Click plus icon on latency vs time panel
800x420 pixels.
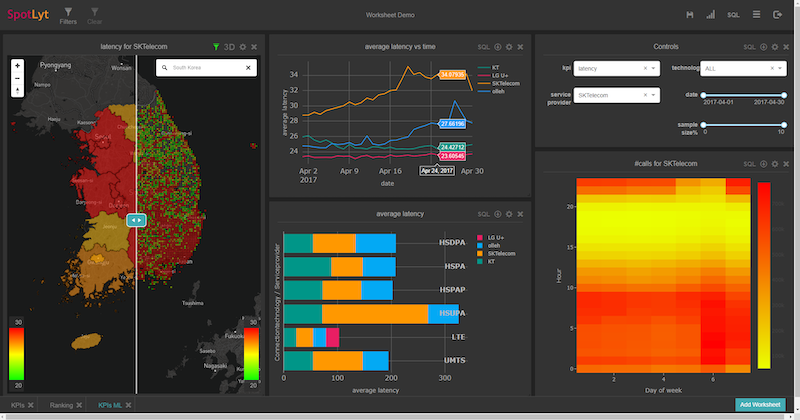[x=497, y=47]
